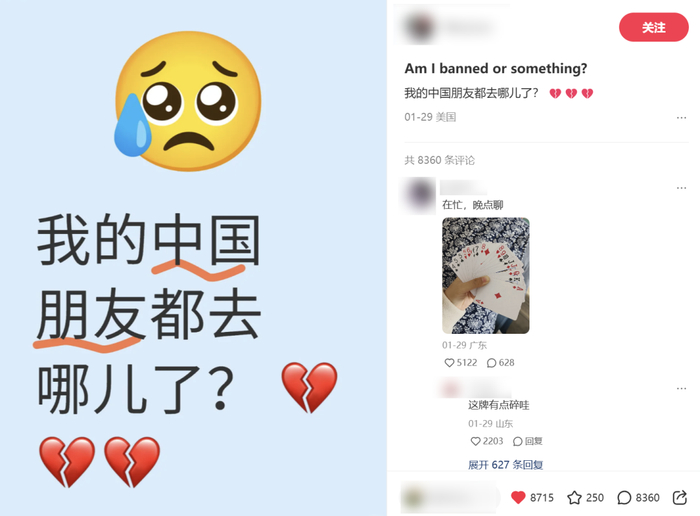Click the post author's blurred avatar at the top
Image resolution: width=700 pixels, height=516 pixels.
pyautogui.click(x=419, y=27)
